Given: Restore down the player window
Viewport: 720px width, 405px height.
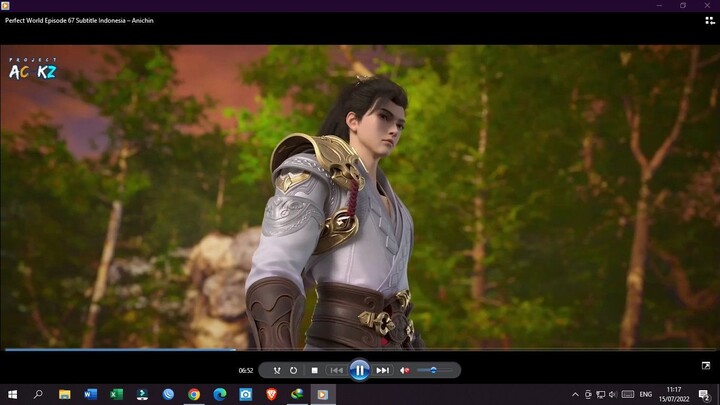Looking at the screenshot, I should (x=683, y=6).
